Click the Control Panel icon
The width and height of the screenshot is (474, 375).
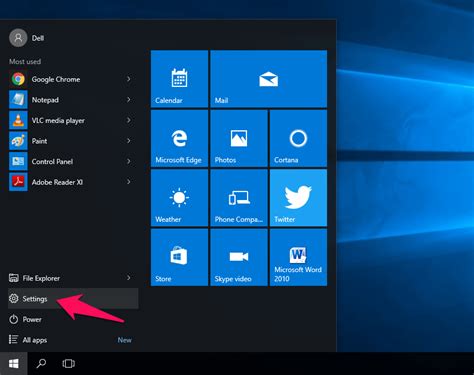tap(18, 161)
